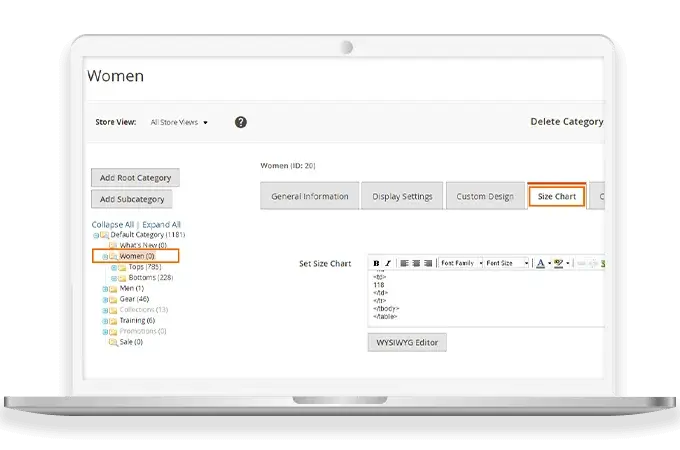
Task: Apply bold in Size Chart editor
Action: pos(376,263)
